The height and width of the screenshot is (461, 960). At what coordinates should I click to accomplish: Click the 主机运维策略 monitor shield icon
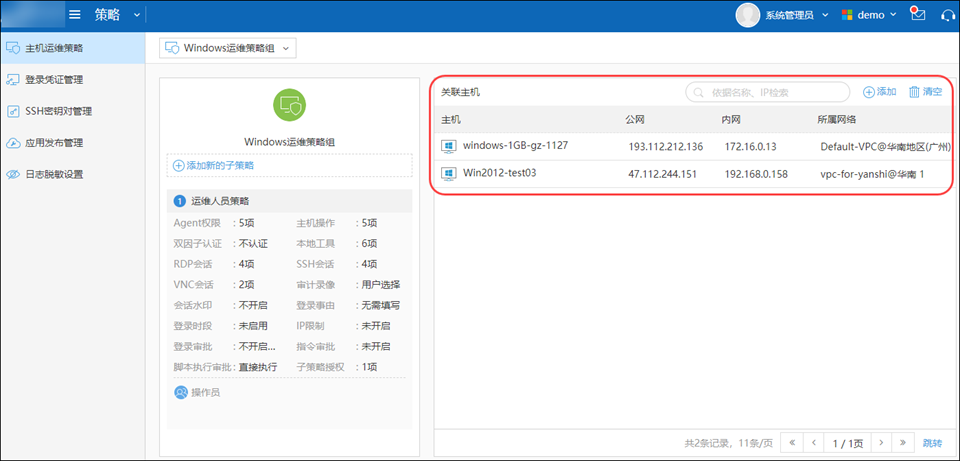13,48
